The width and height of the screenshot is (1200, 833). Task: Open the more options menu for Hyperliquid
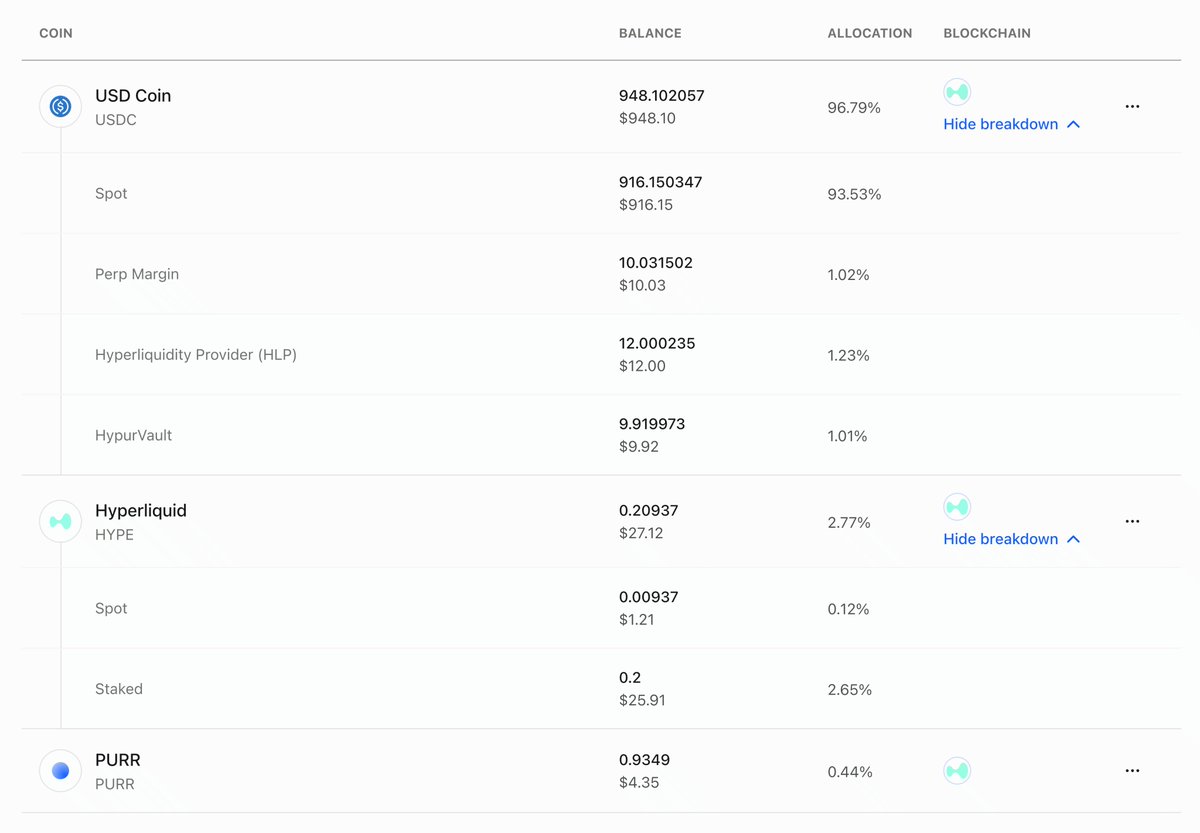pyautogui.click(x=1132, y=521)
